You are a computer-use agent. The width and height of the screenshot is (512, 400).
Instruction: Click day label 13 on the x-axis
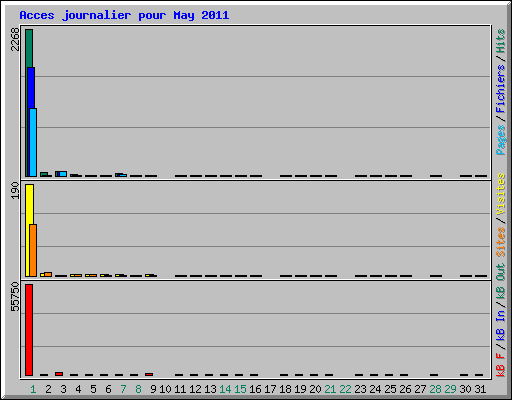pos(210,389)
